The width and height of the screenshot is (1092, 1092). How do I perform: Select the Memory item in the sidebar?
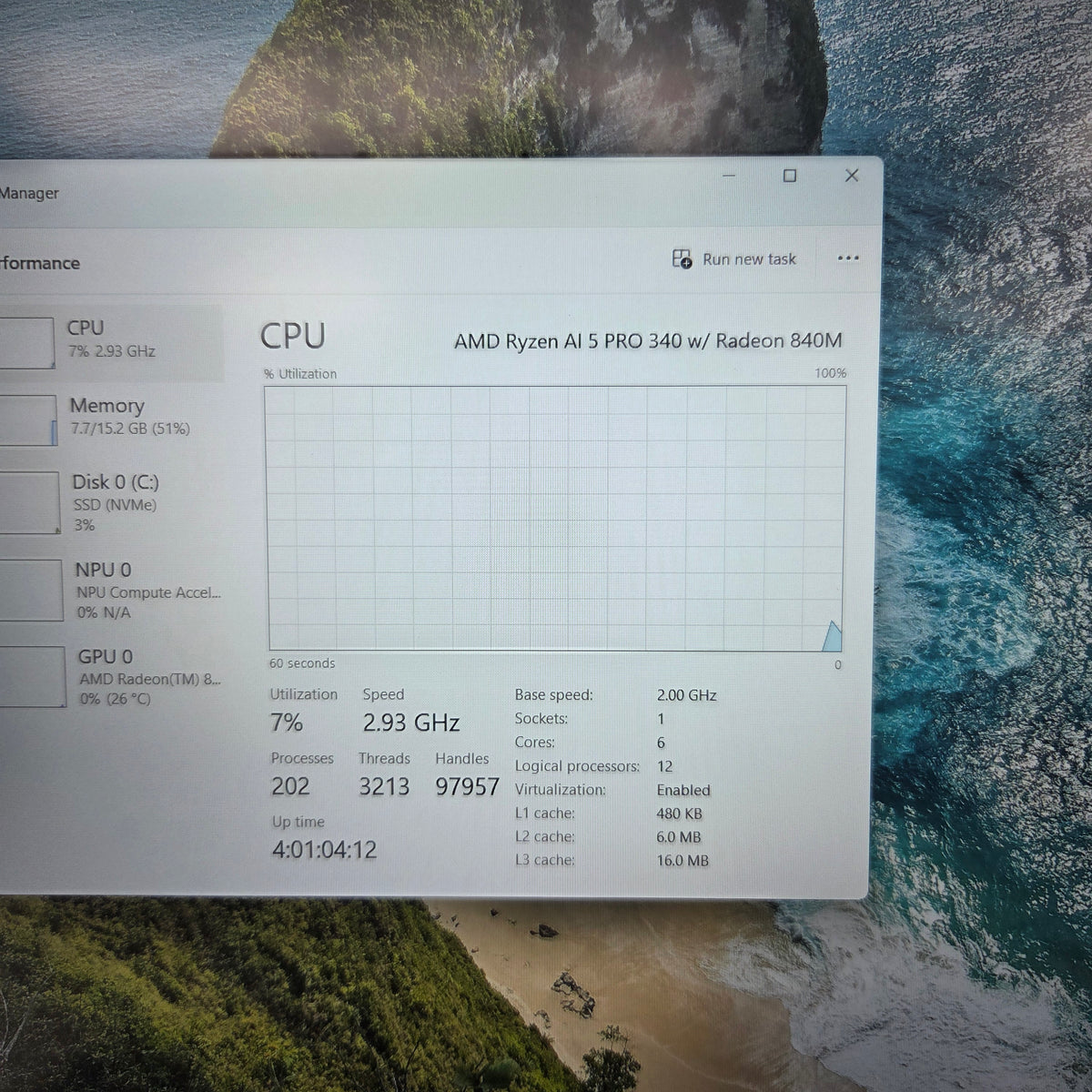click(111, 419)
